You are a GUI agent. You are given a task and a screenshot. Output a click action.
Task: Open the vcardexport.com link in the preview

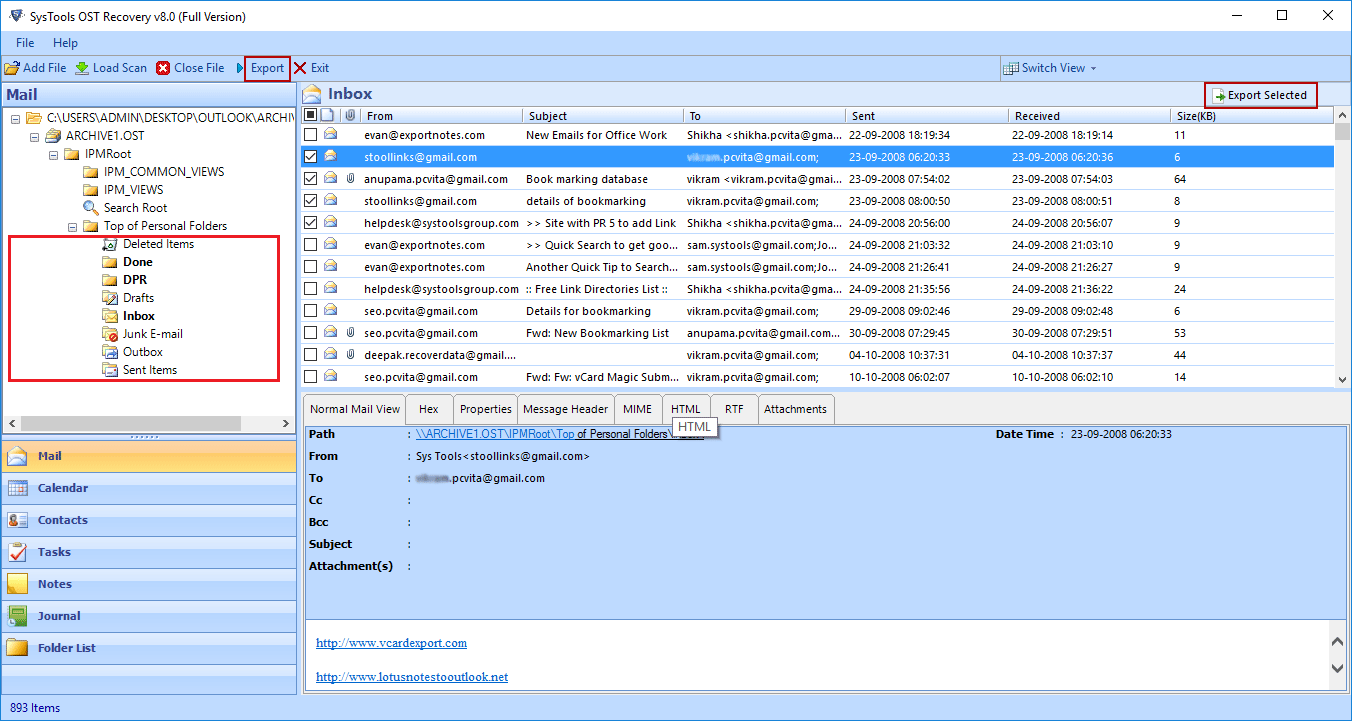point(391,642)
